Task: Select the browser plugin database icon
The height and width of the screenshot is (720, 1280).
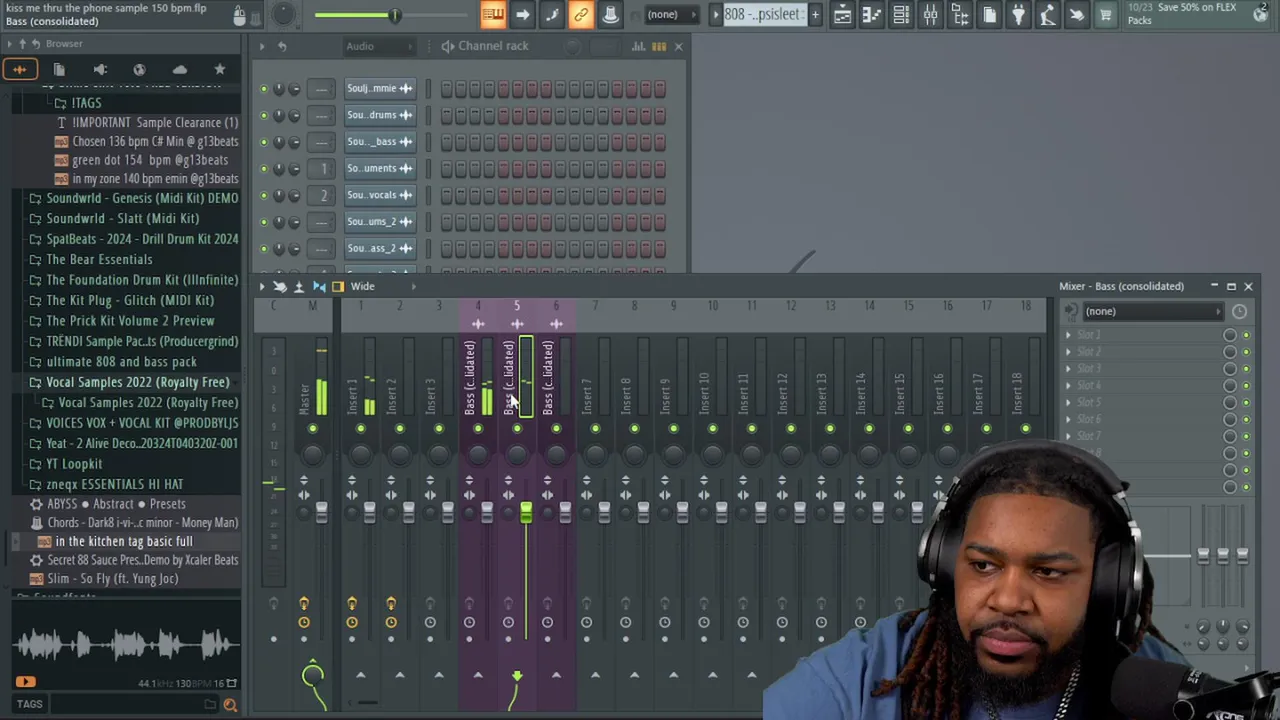Action: [x=100, y=69]
